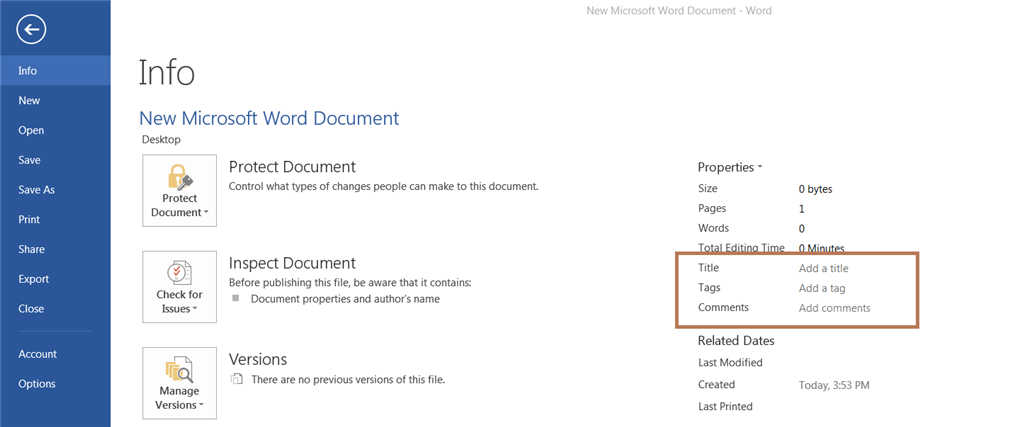Choose Save As in the sidebar
The height and width of the screenshot is (427, 1024).
tap(55, 189)
